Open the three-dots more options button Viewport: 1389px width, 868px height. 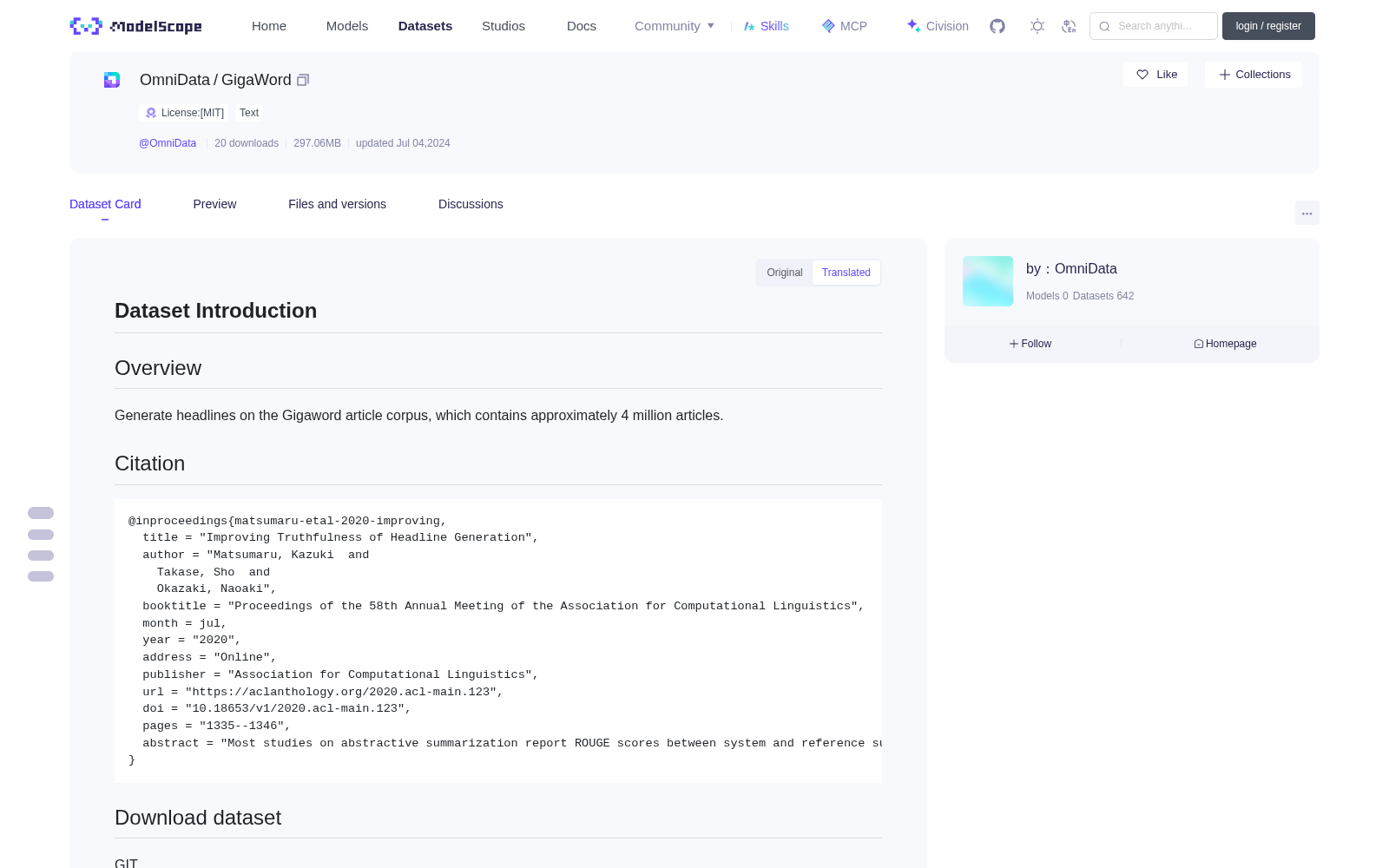(x=1307, y=213)
